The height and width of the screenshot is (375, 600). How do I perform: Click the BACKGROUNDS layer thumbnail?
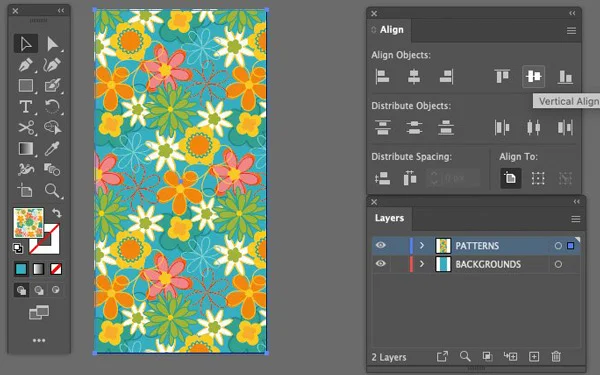pyautogui.click(x=443, y=264)
